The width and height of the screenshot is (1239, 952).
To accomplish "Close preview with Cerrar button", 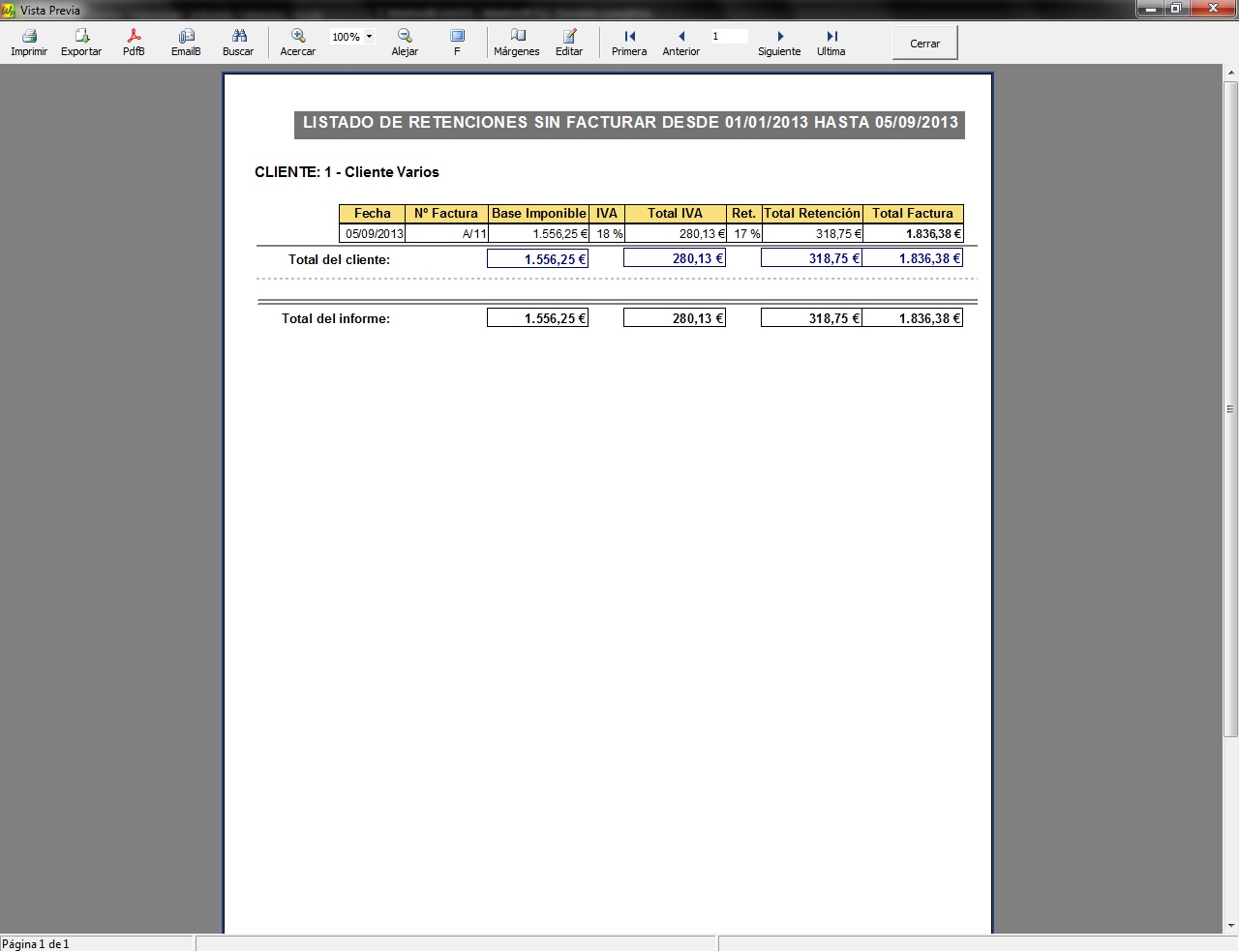I will pyautogui.click(x=925, y=44).
